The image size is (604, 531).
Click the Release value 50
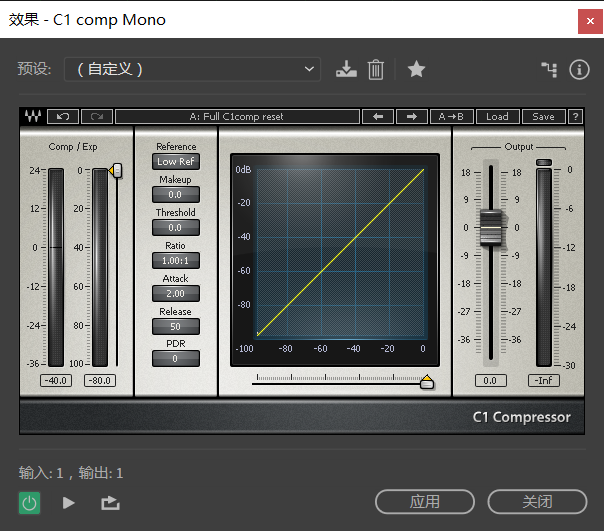pyautogui.click(x=176, y=326)
